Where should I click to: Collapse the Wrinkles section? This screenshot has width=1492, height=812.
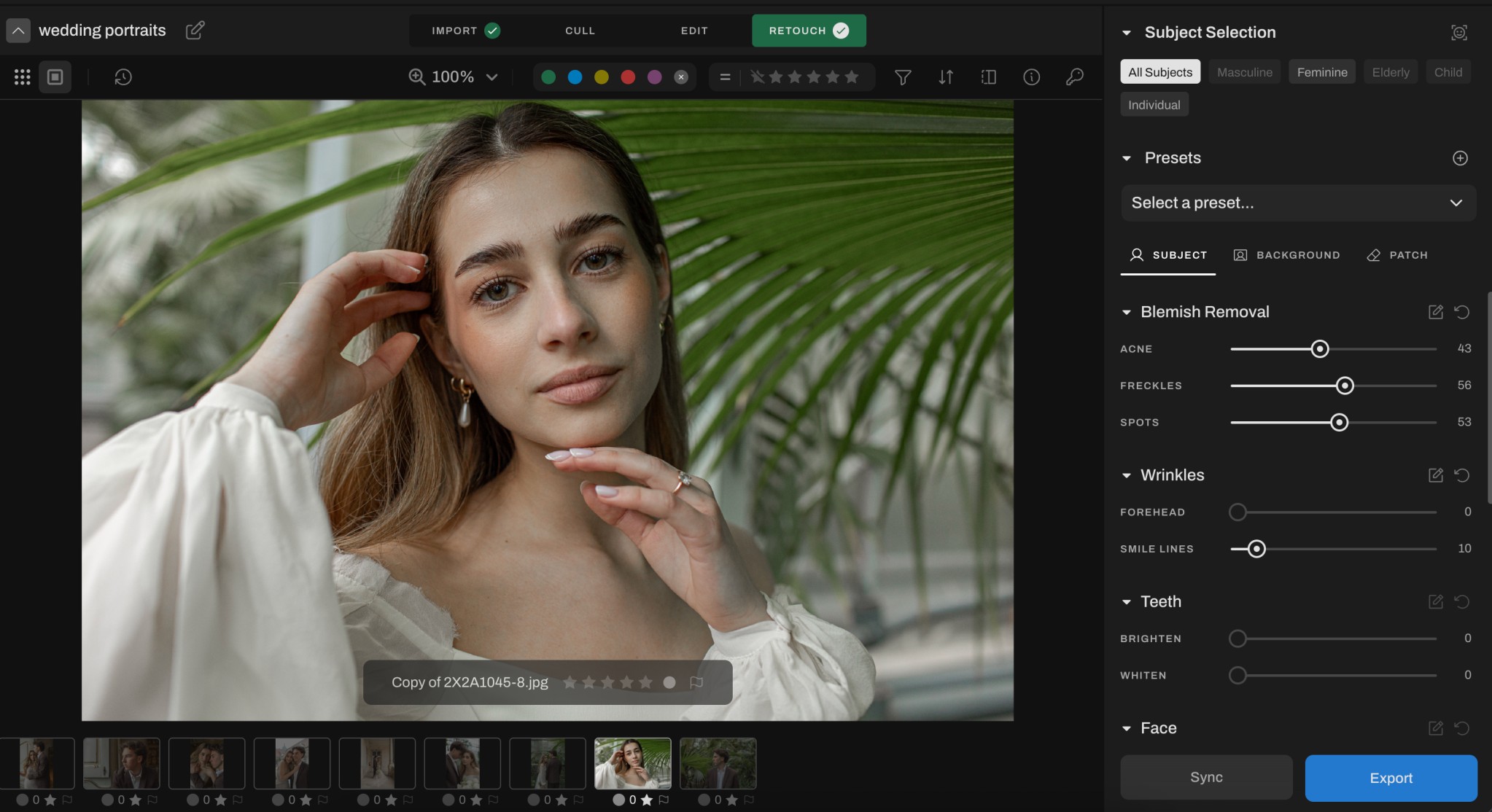pos(1126,475)
